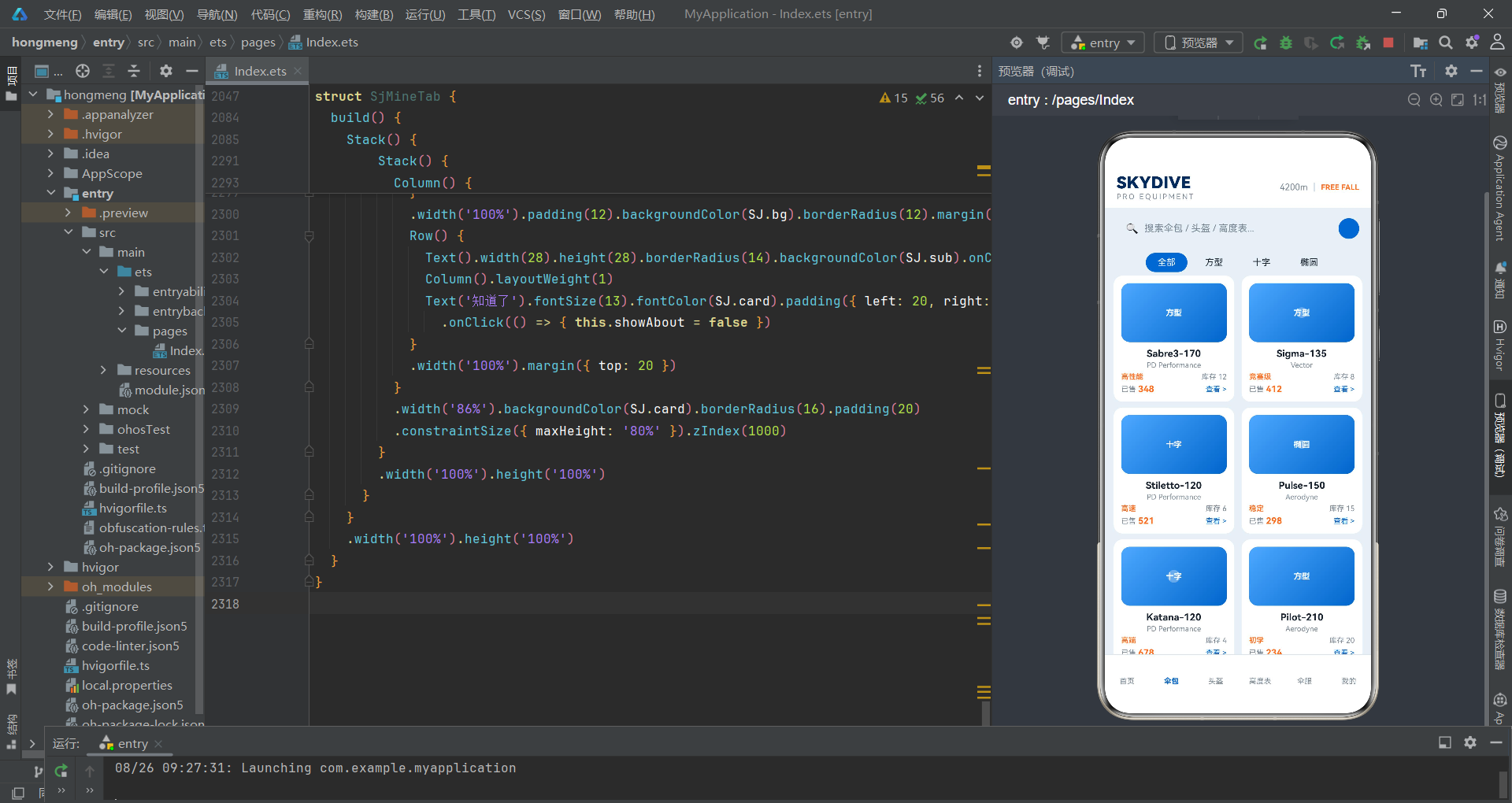Expand the AppScope folder

point(50,173)
